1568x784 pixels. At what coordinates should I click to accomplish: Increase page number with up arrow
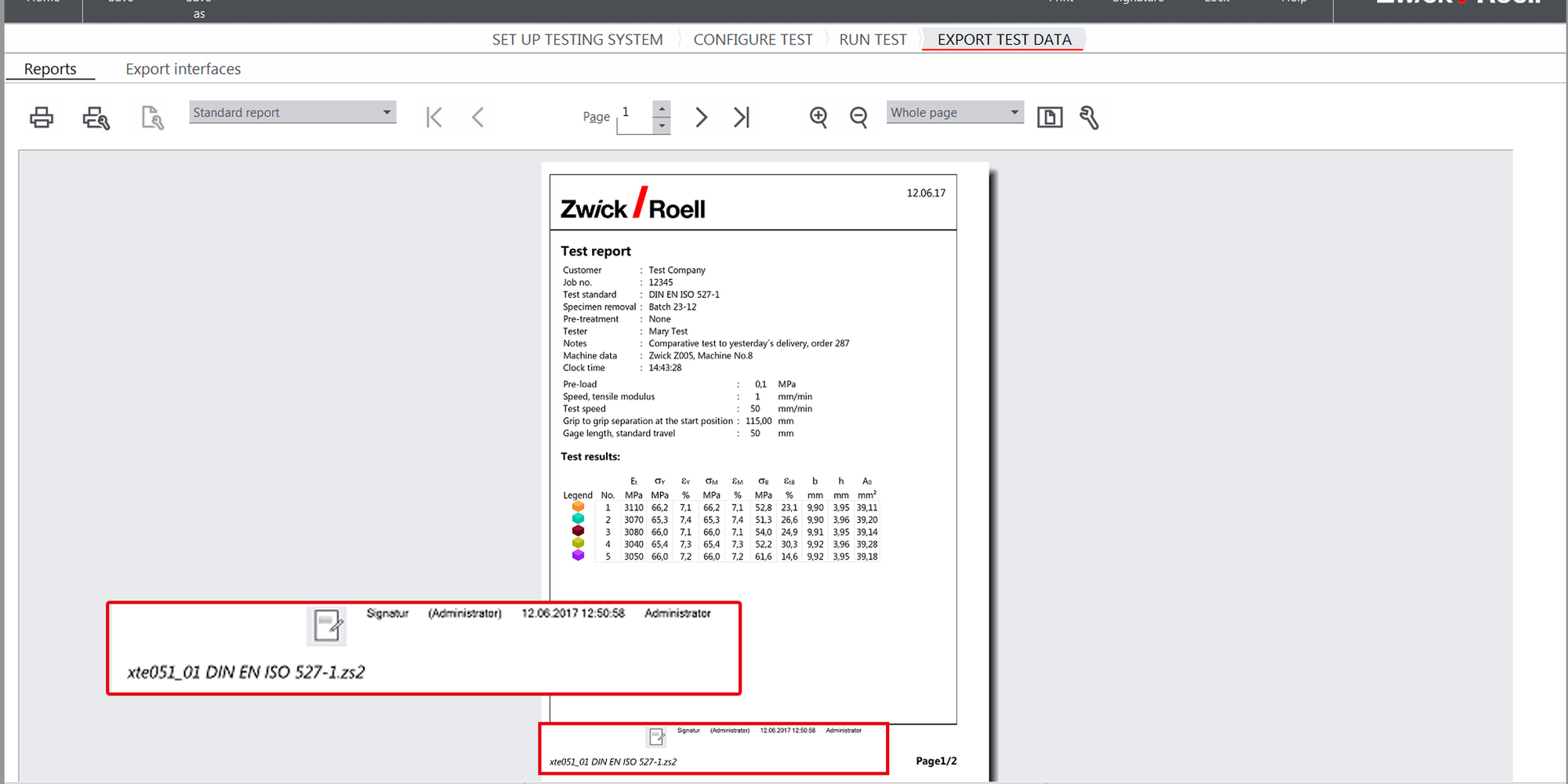(662, 109)
